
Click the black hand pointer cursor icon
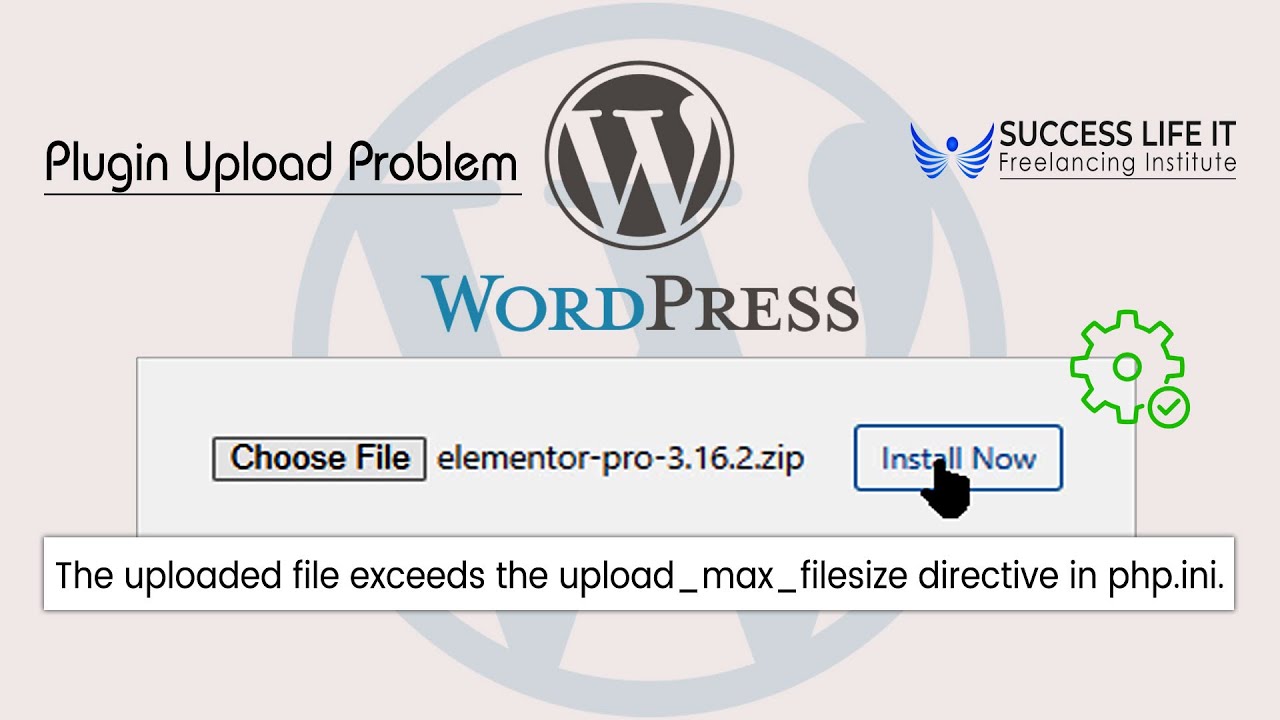[x=945, y=488]
